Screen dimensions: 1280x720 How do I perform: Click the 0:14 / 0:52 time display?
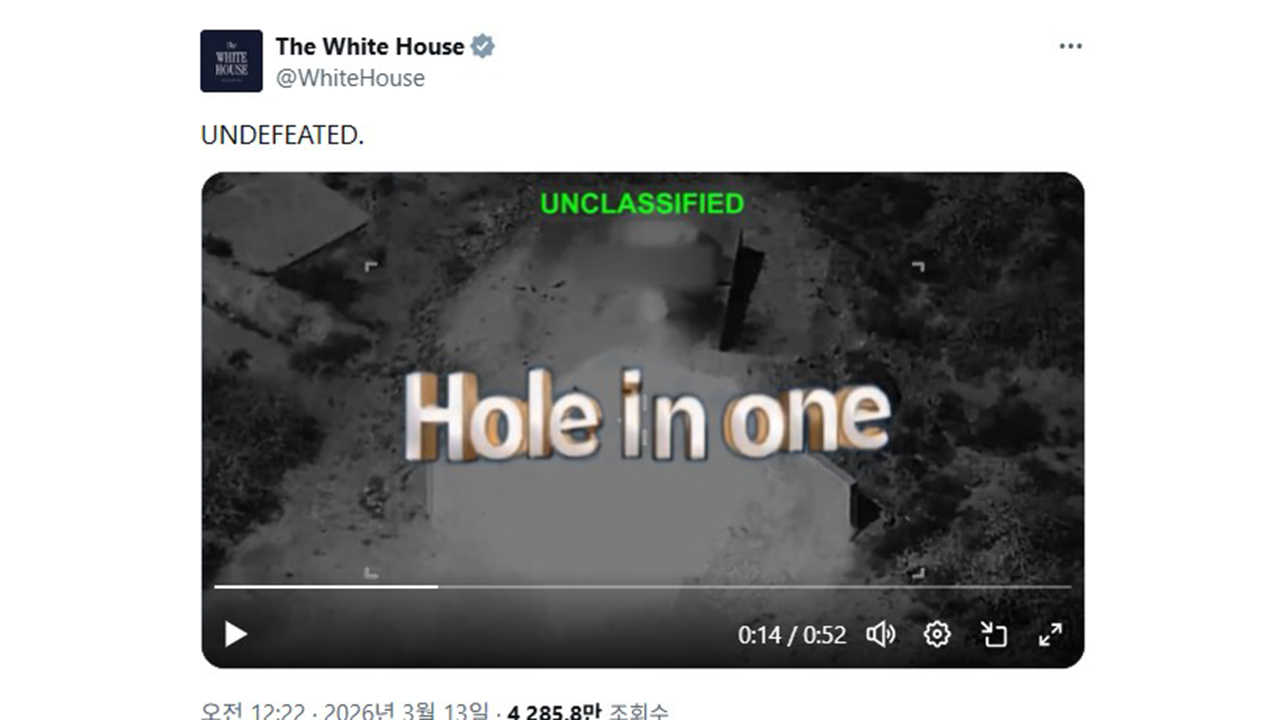(x=792, y=634)
